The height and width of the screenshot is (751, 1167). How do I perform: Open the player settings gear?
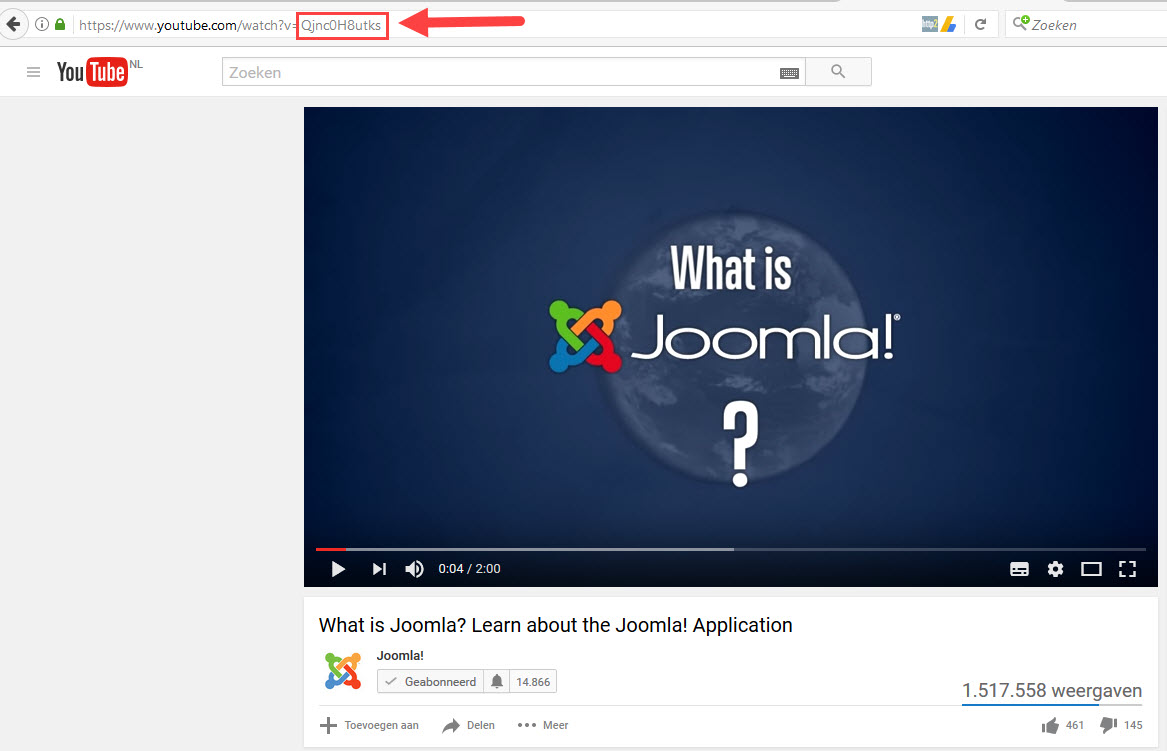1055,568
